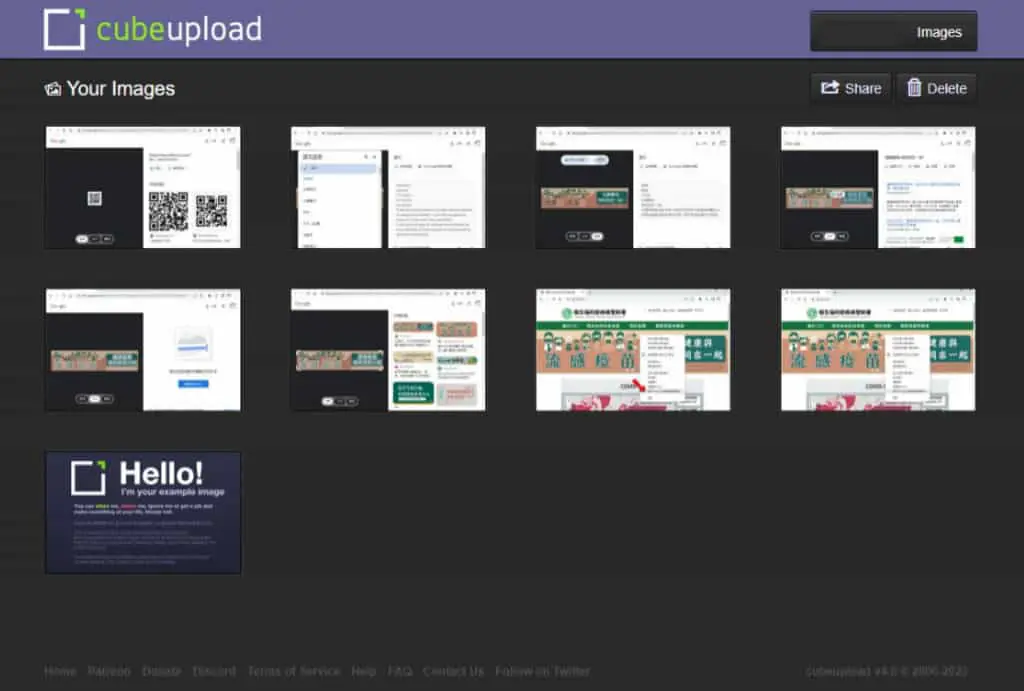
Task: Click the cubeupload wordmark text
Action: click(179, 29)
